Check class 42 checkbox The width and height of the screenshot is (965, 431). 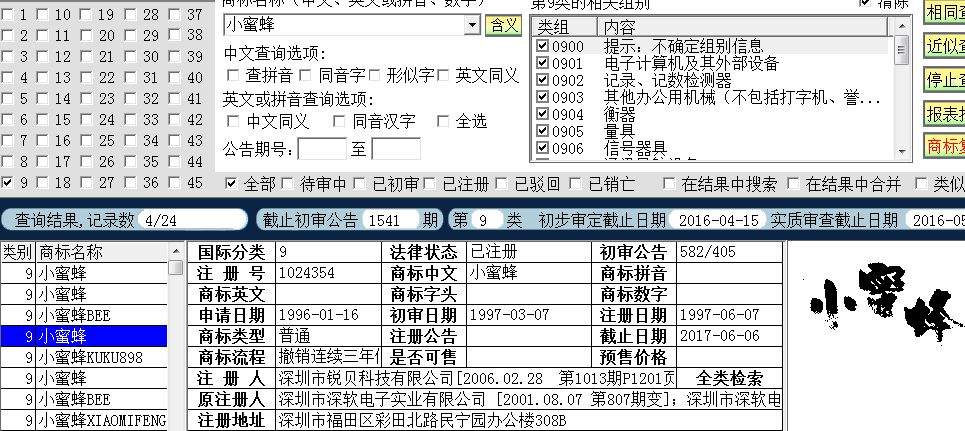tap(175, 119)
